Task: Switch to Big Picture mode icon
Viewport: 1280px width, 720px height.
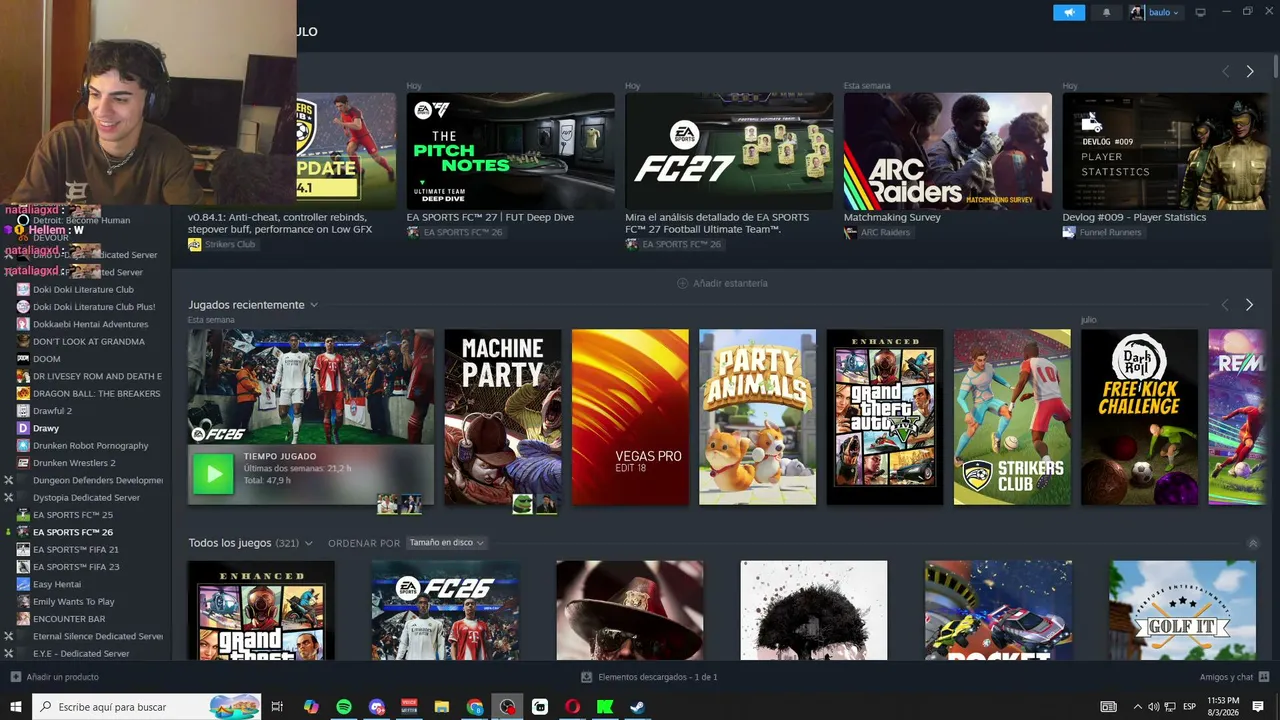Action: [1200, 12]
